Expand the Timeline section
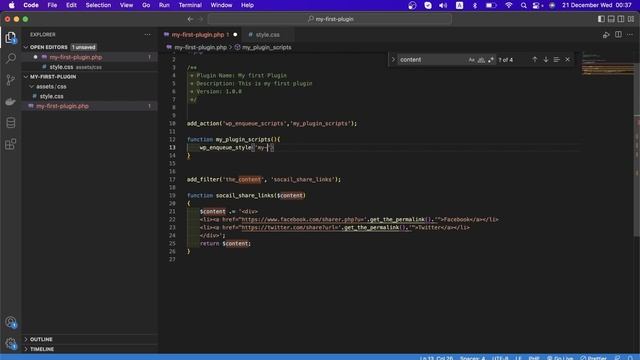The height and width of the screenshot is (360, 640). [x=26, y=349]
